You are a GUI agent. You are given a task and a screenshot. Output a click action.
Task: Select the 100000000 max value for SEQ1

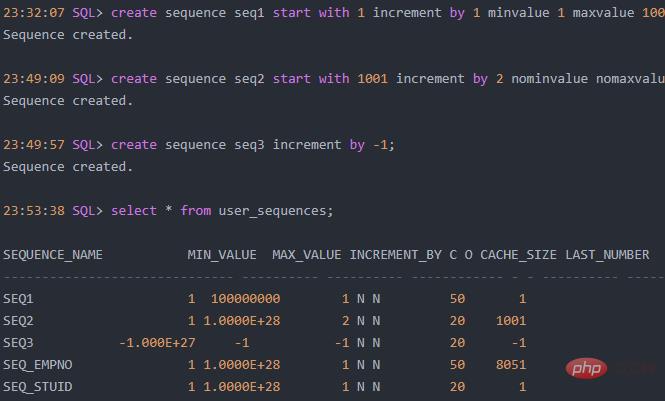[246, 299]
